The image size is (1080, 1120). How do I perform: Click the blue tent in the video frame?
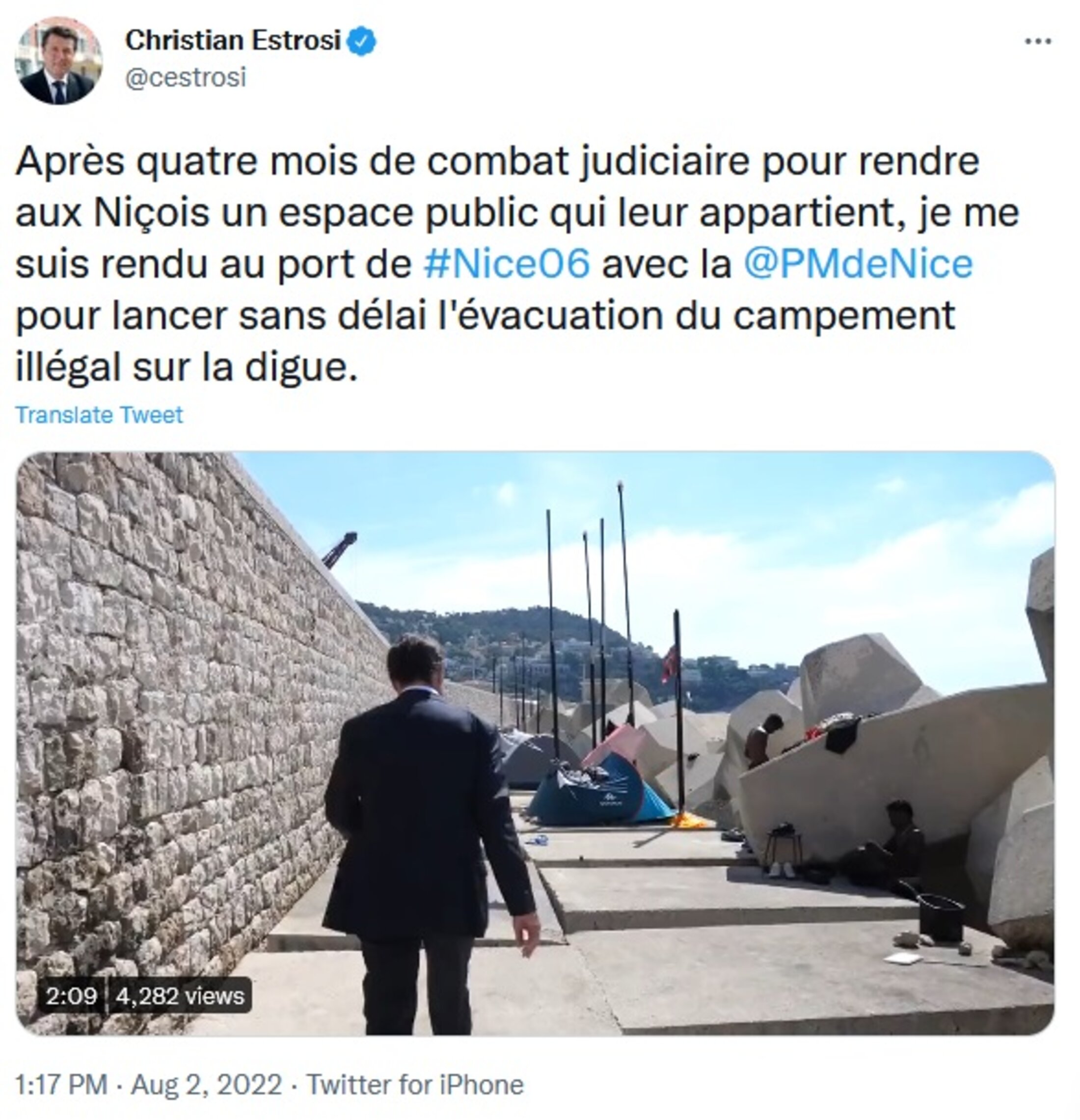600,790
